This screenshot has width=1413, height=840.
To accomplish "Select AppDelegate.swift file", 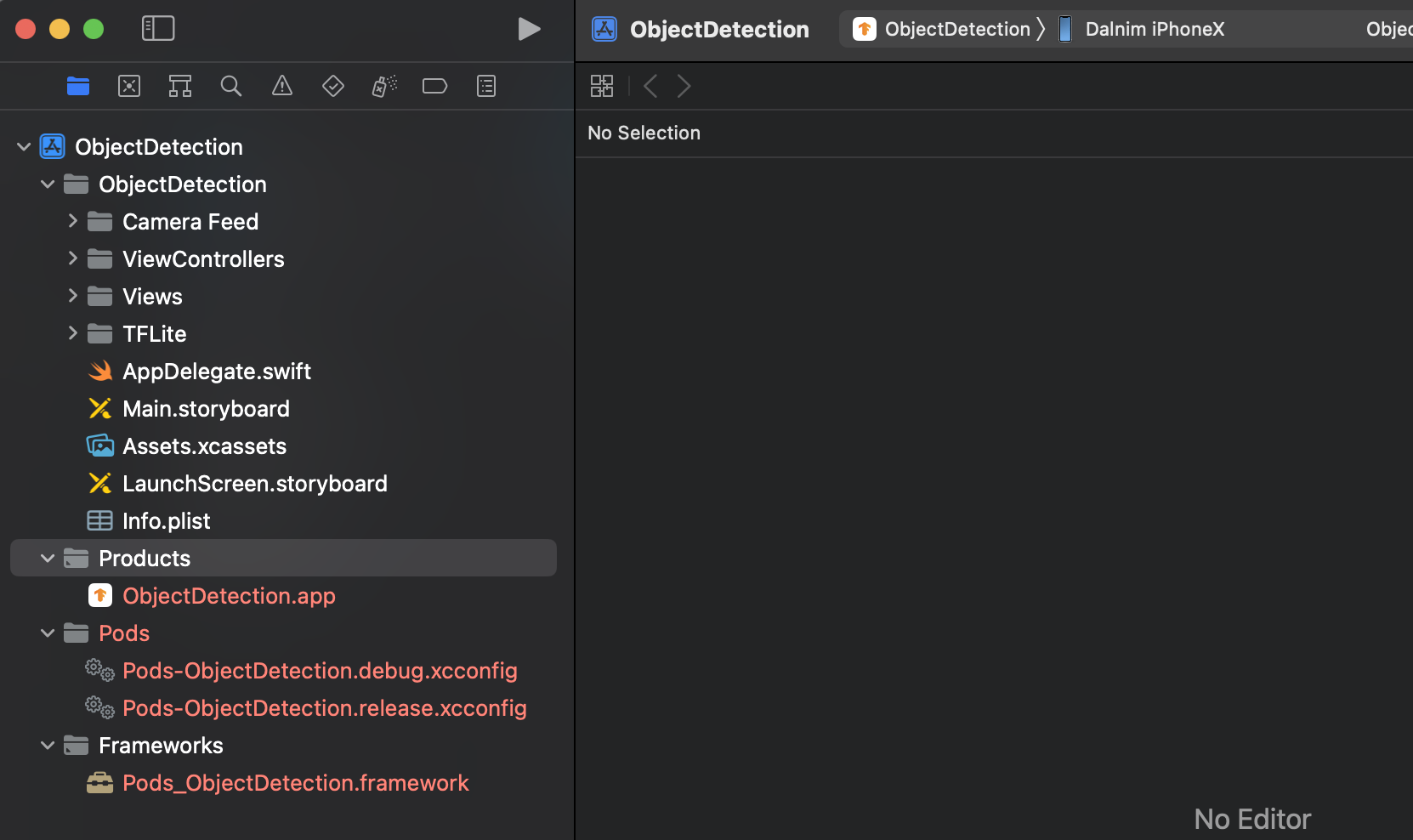I will click(217, 372).
